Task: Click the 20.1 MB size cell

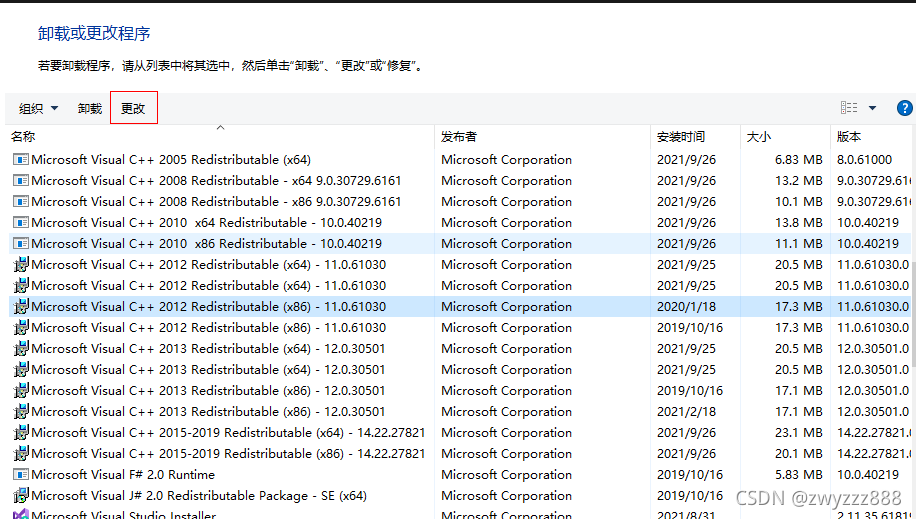Action: pyautogui.click(x=799, y=454)
